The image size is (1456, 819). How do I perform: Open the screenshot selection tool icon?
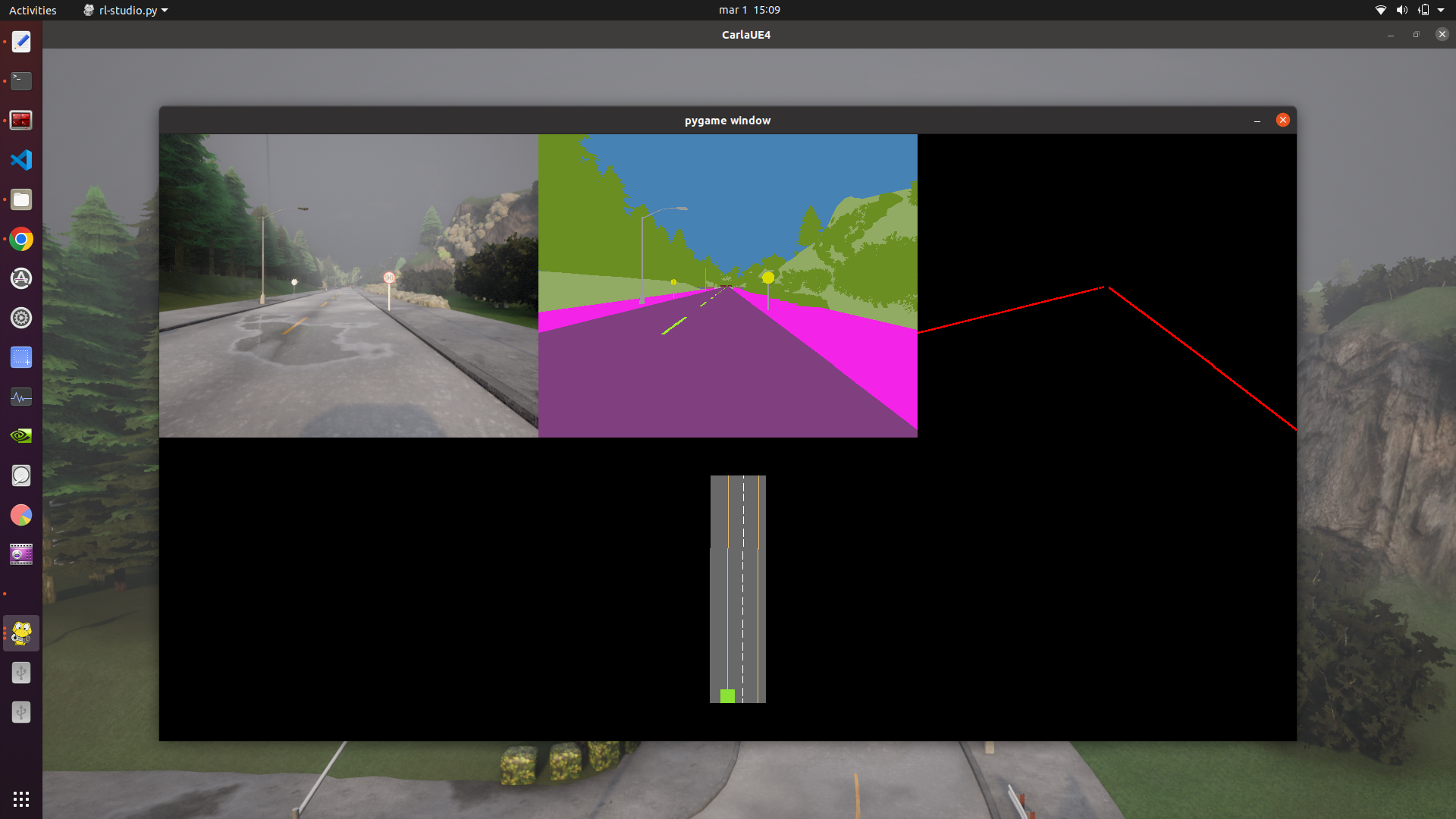tap(21, 357)
